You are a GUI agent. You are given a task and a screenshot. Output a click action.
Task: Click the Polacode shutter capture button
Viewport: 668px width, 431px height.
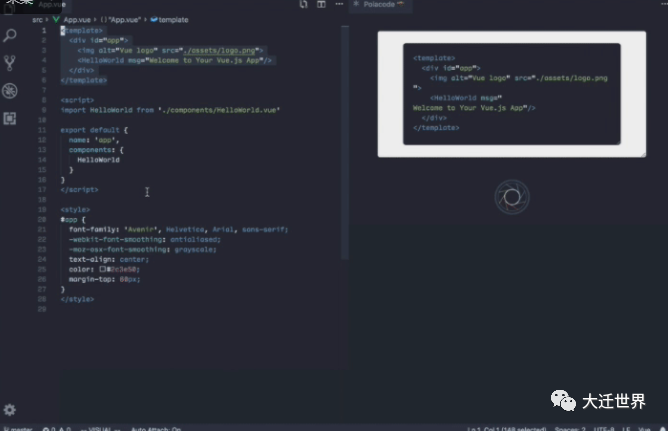click(x=512, y=197)
